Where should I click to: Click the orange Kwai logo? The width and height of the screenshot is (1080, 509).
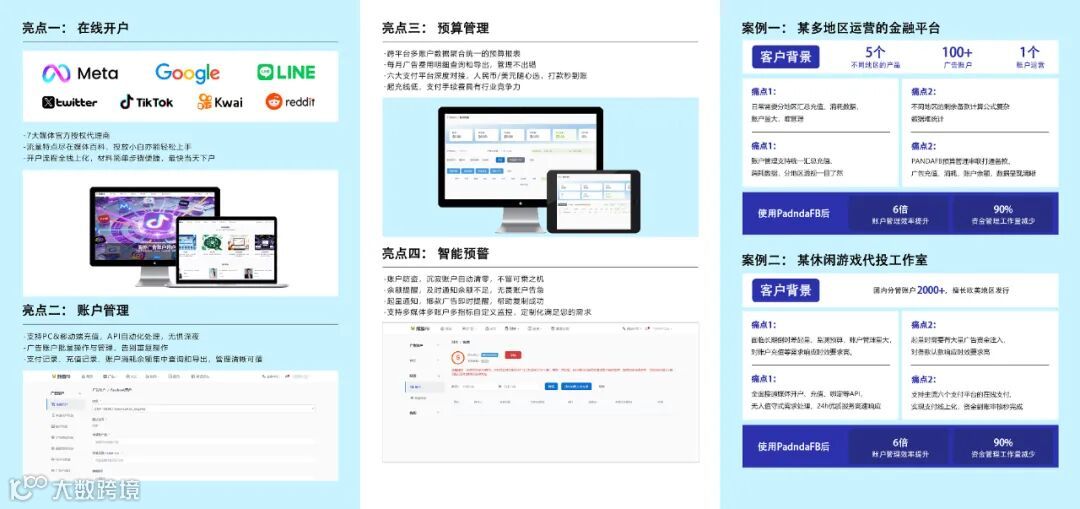coord(220,102)
